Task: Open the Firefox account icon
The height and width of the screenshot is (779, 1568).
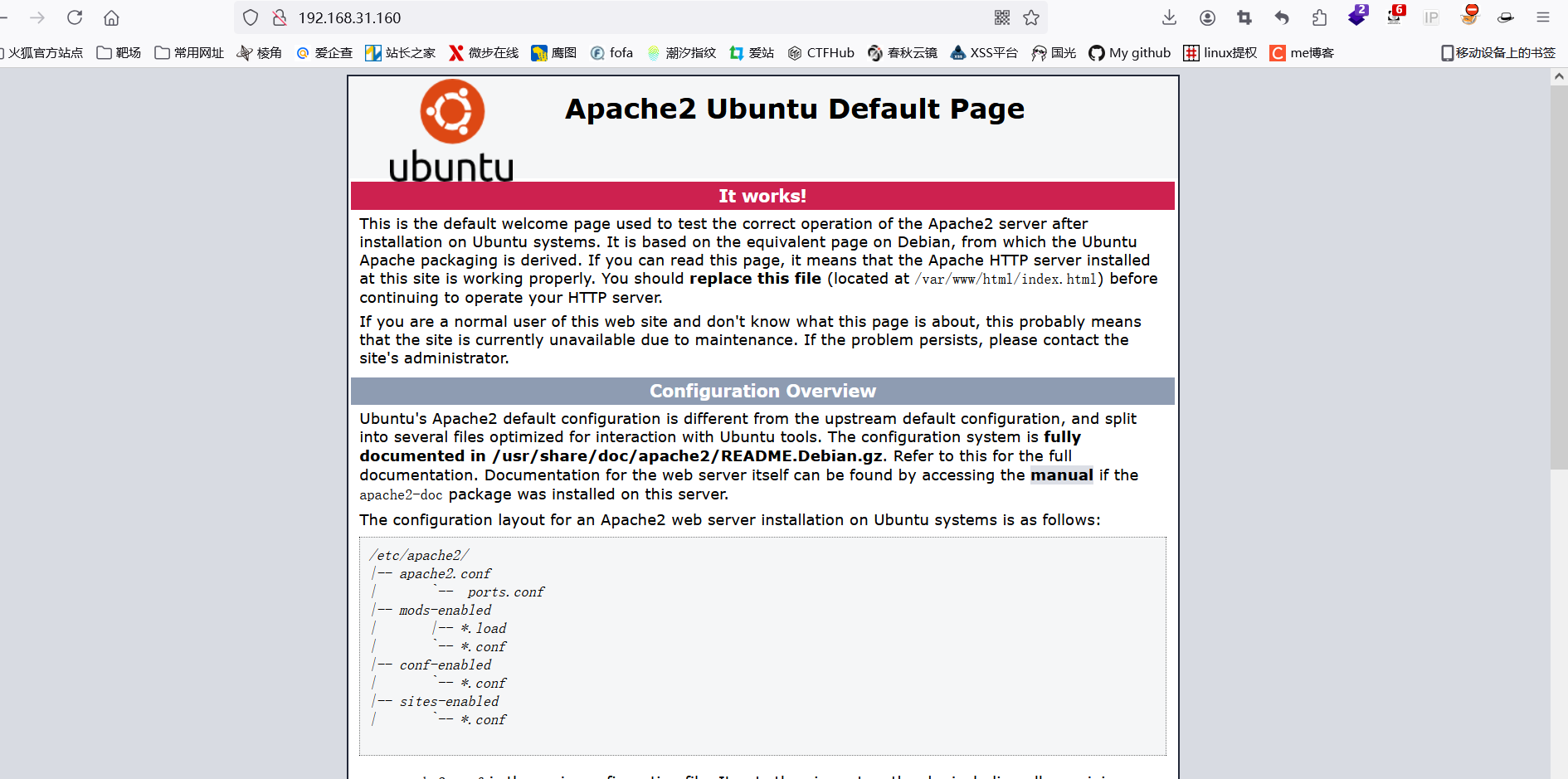Action: [x=1207, y=17]
